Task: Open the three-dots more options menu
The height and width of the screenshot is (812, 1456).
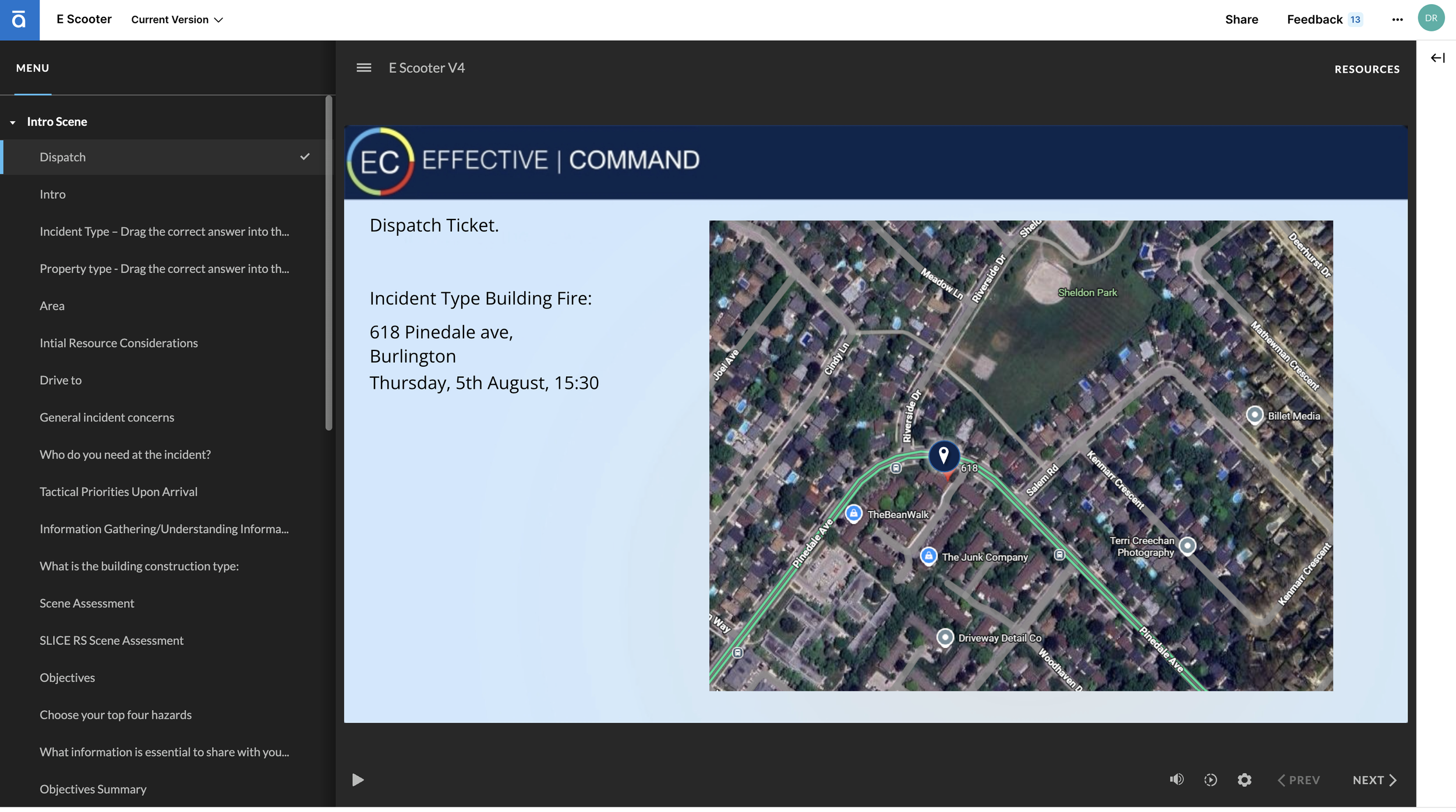Action: click(x=1397, y=20)
